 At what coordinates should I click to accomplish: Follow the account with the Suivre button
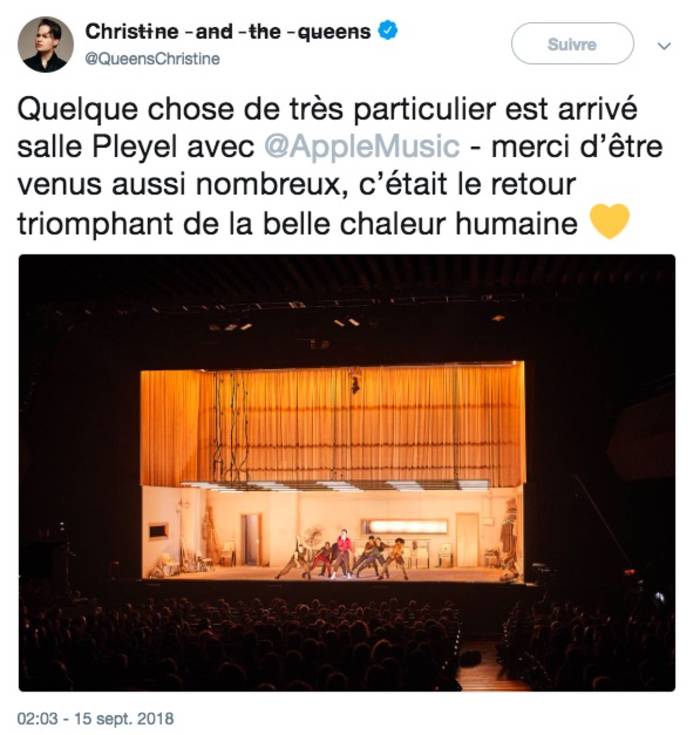click(572, 44)
